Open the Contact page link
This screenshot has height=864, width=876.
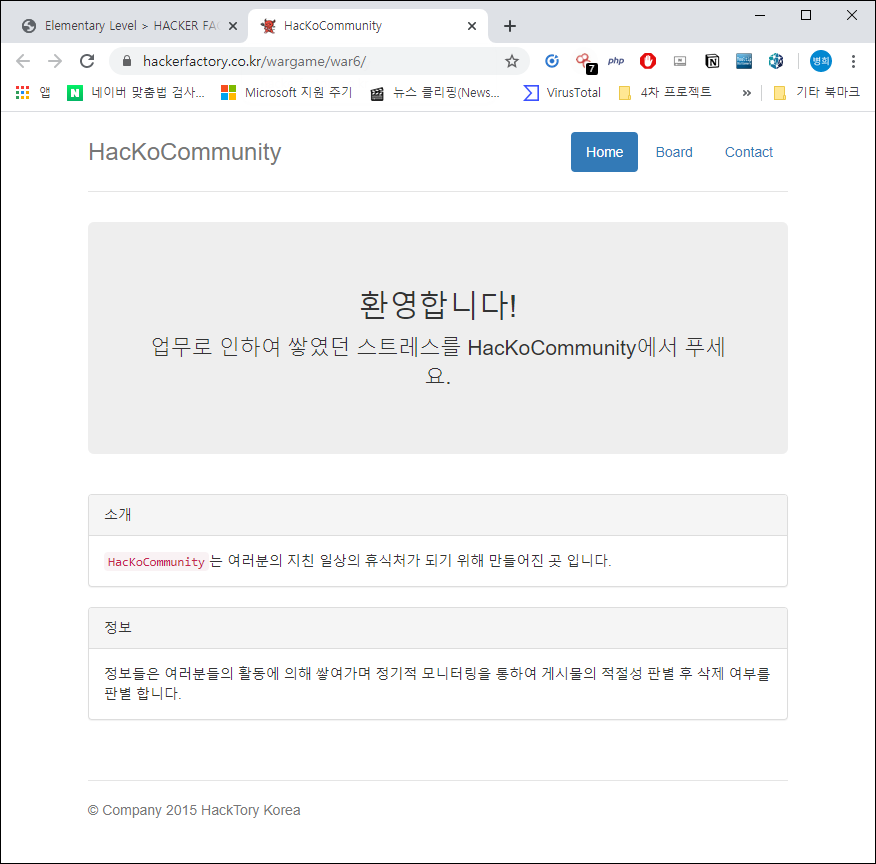[748, 152]
